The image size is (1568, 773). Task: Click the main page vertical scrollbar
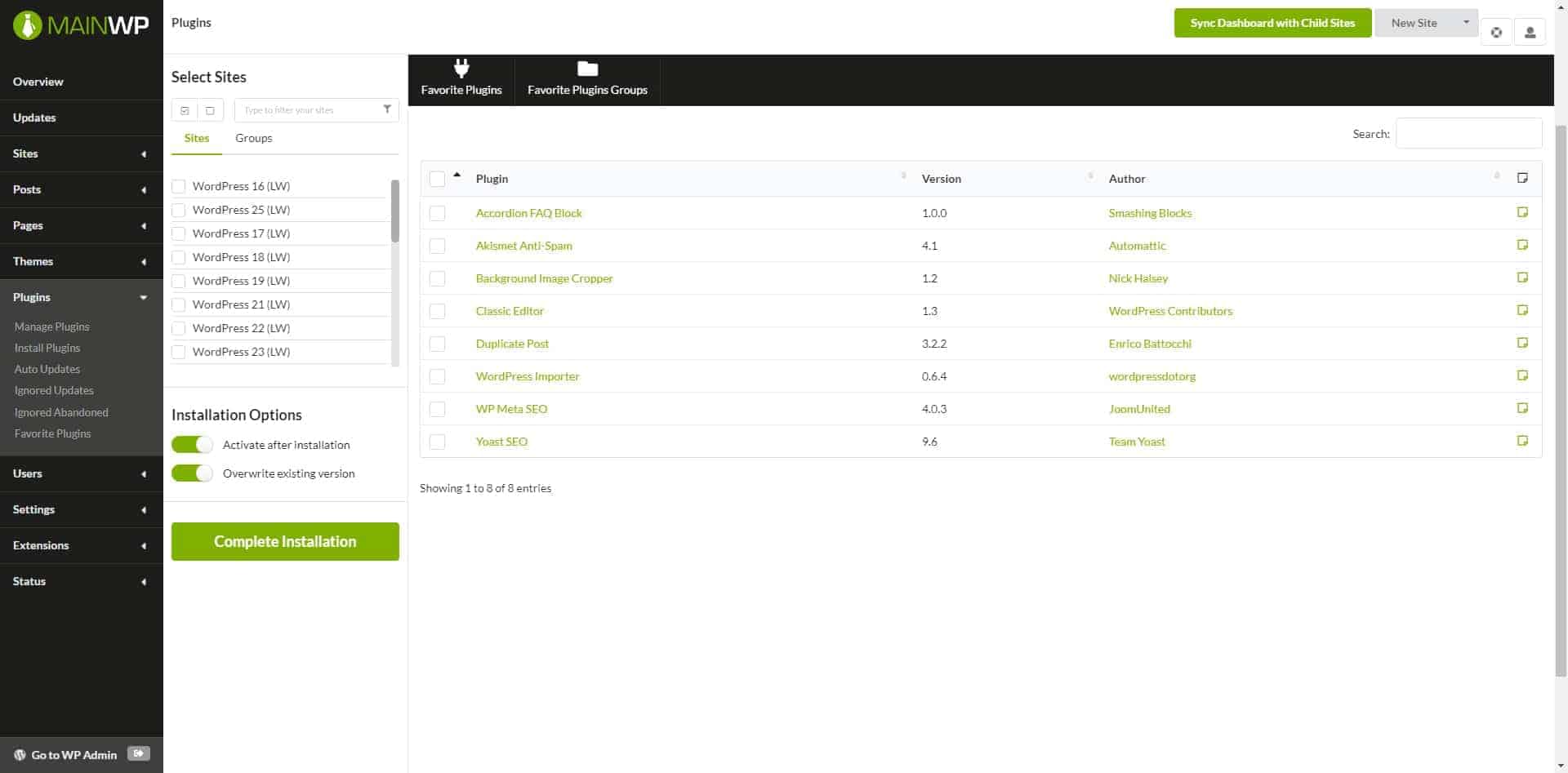point(1561,400)
